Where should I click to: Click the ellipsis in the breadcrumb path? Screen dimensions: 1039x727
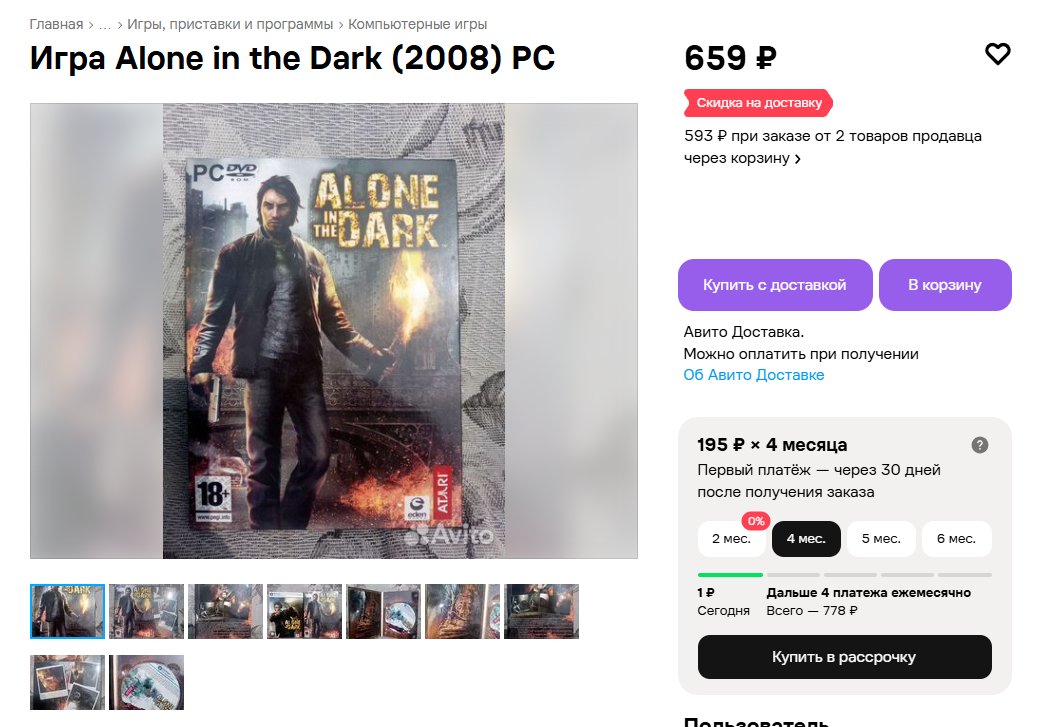[105, 25]
